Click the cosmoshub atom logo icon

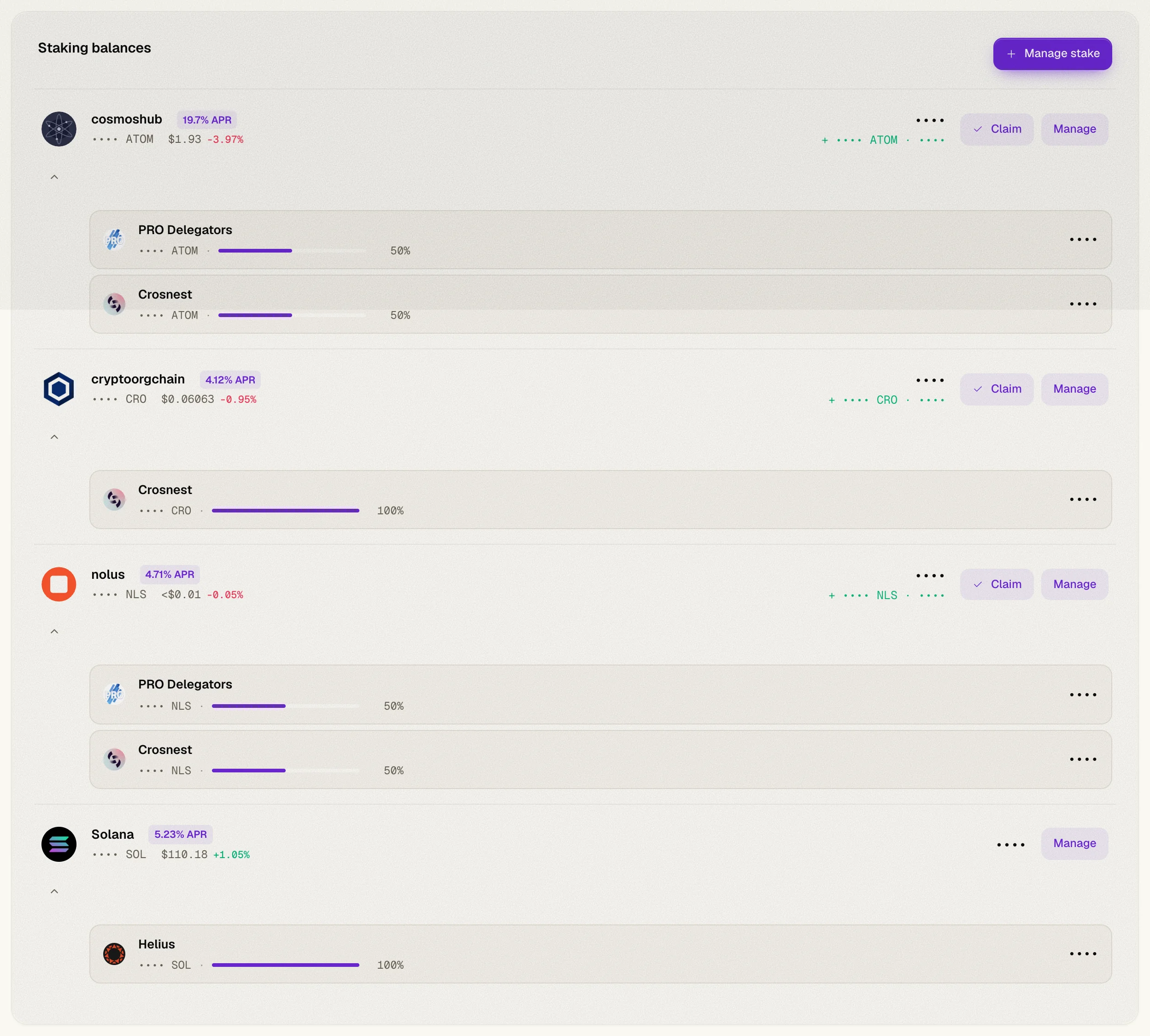pyautogui.click(x=59, y=129)
